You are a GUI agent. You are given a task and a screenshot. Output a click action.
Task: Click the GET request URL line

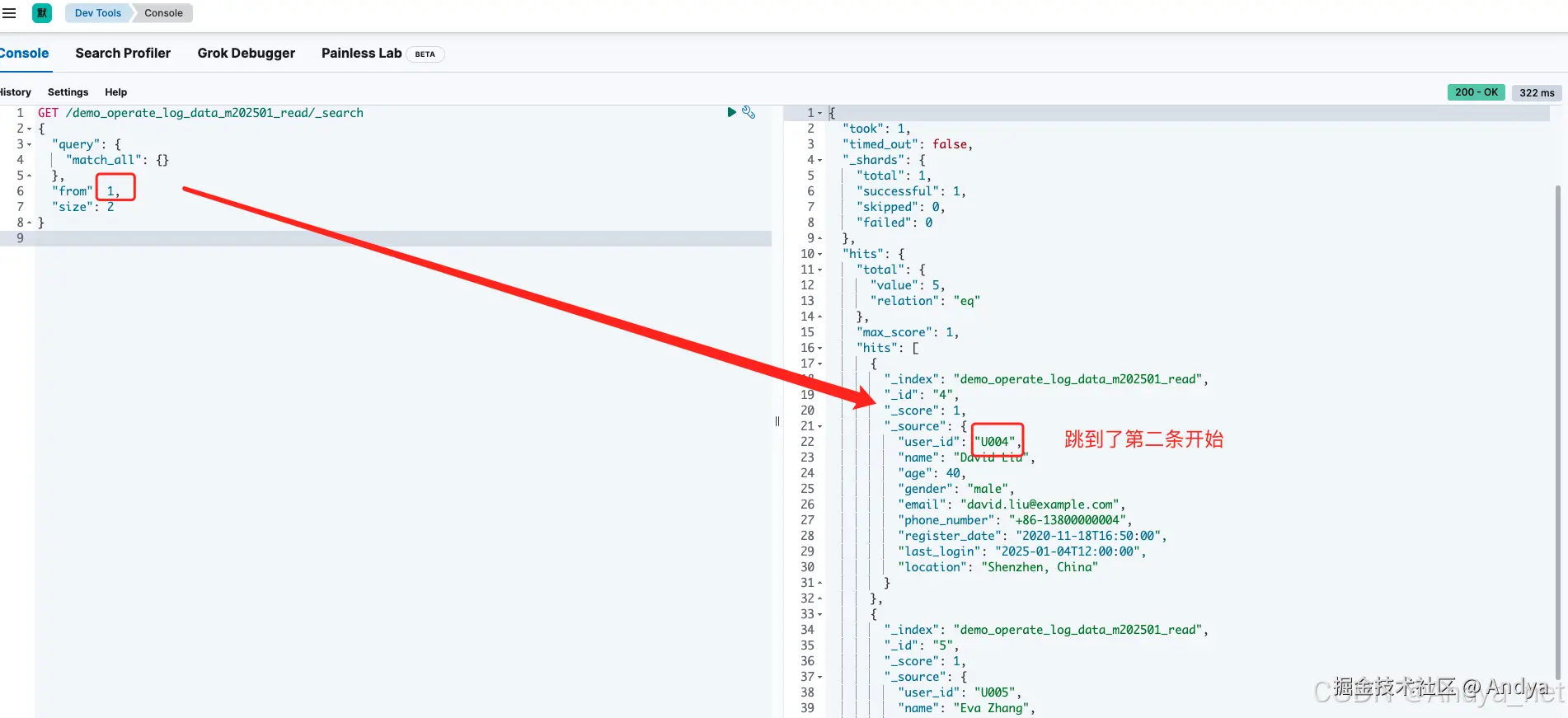200,113
